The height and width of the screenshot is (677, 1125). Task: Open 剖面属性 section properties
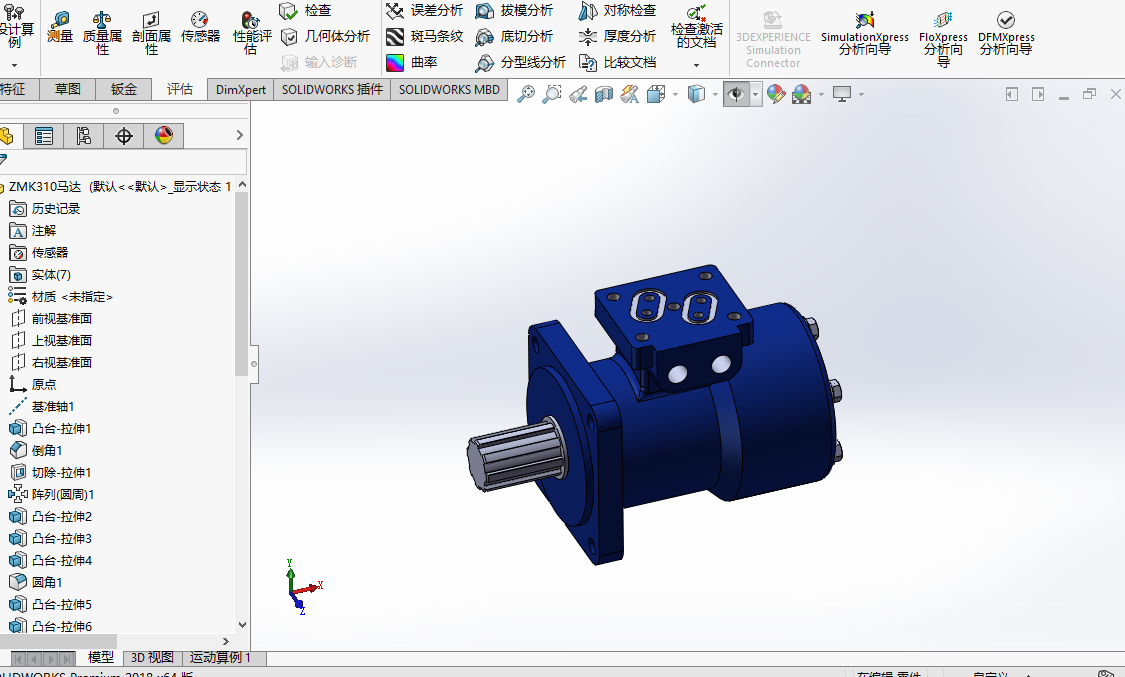151,33
